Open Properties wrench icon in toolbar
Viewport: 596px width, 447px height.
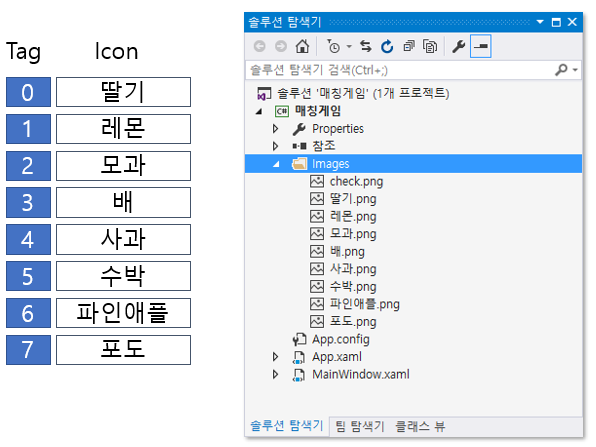pyautogui.click(x=458, y=46)
